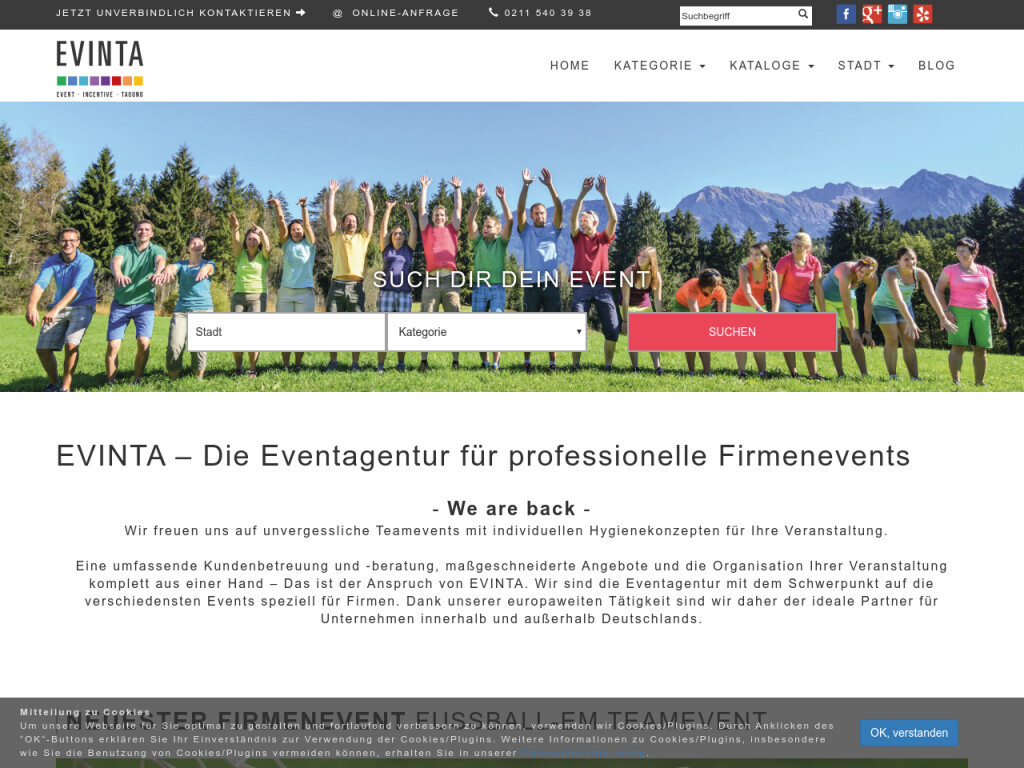
Task: Open Instagram via the header icon
Action: (897, 14)
